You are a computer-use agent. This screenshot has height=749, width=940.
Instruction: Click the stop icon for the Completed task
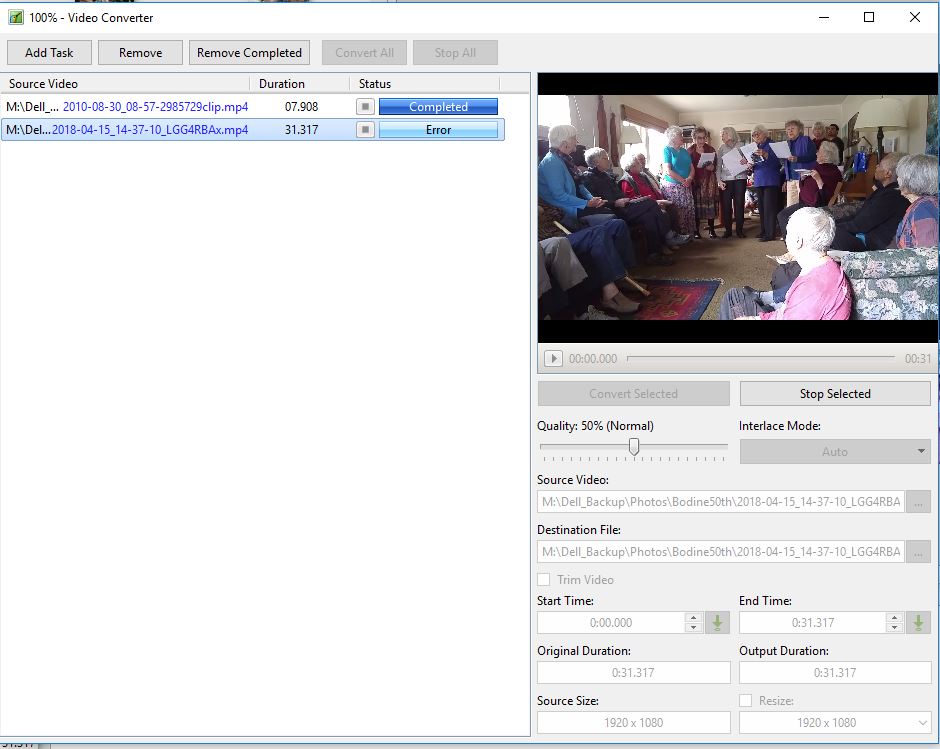366,107
